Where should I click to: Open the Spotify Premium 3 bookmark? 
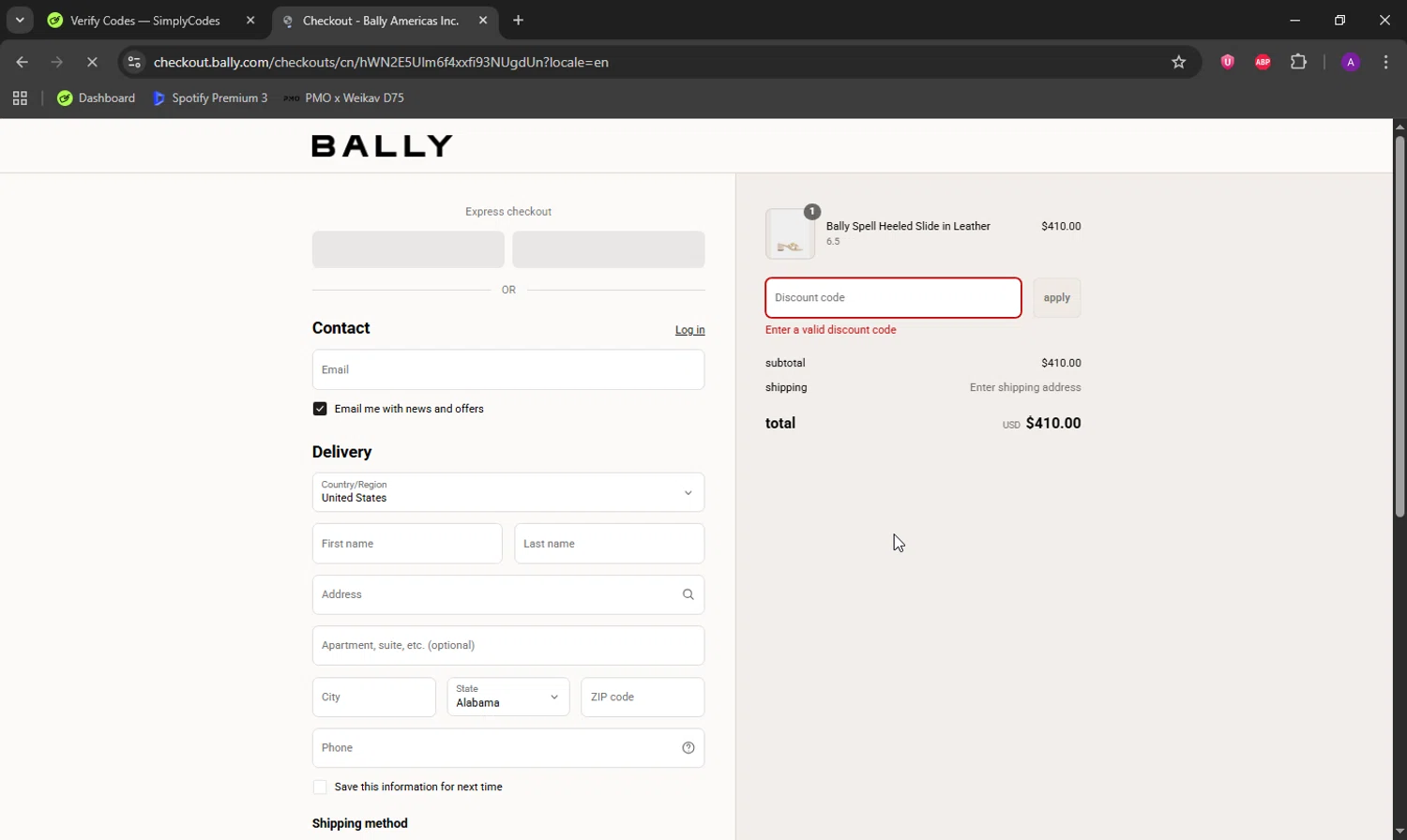point(210,97)
